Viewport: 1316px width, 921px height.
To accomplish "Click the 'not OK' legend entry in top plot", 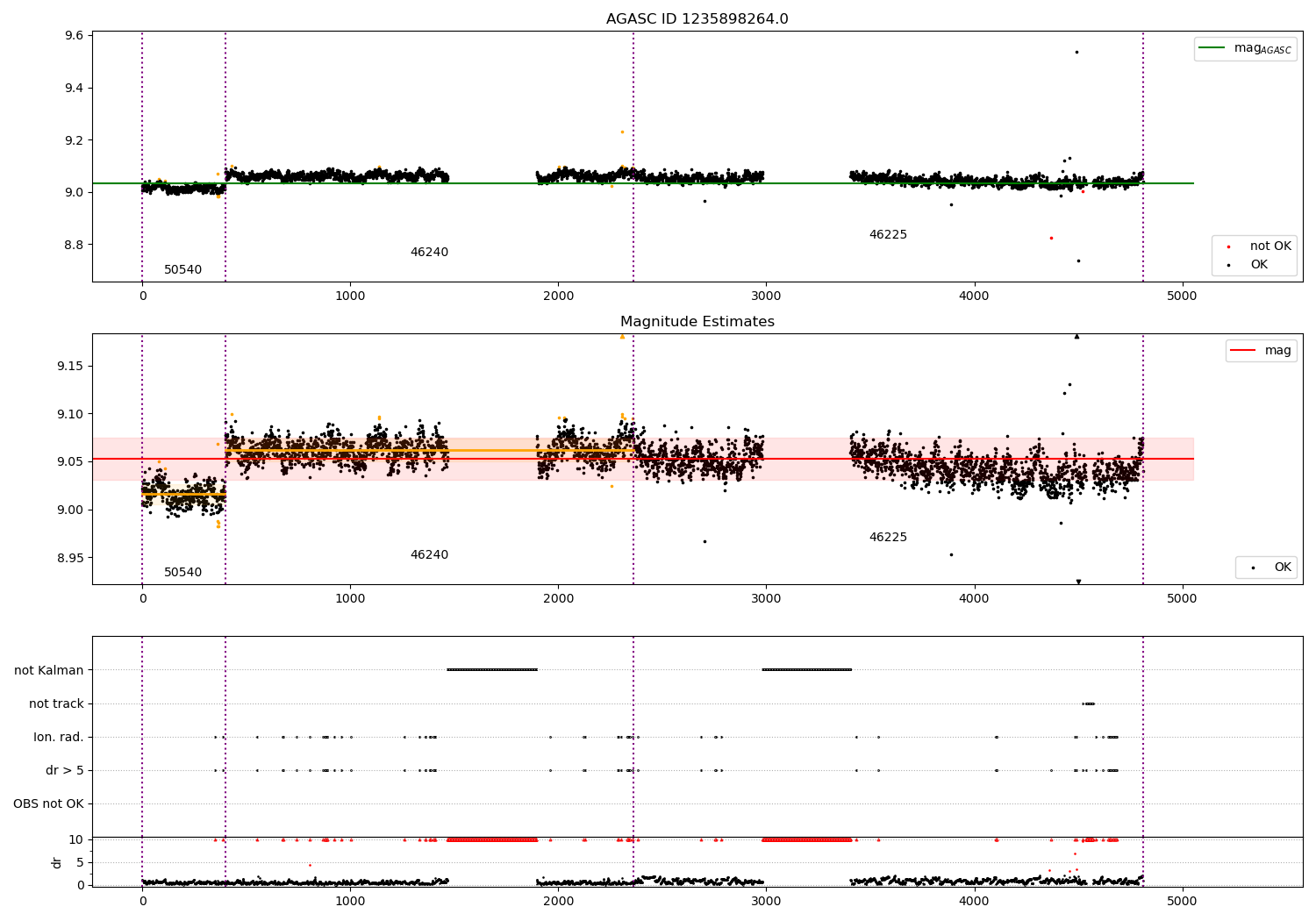I will pyautogui.click(x=1254, y=246).
